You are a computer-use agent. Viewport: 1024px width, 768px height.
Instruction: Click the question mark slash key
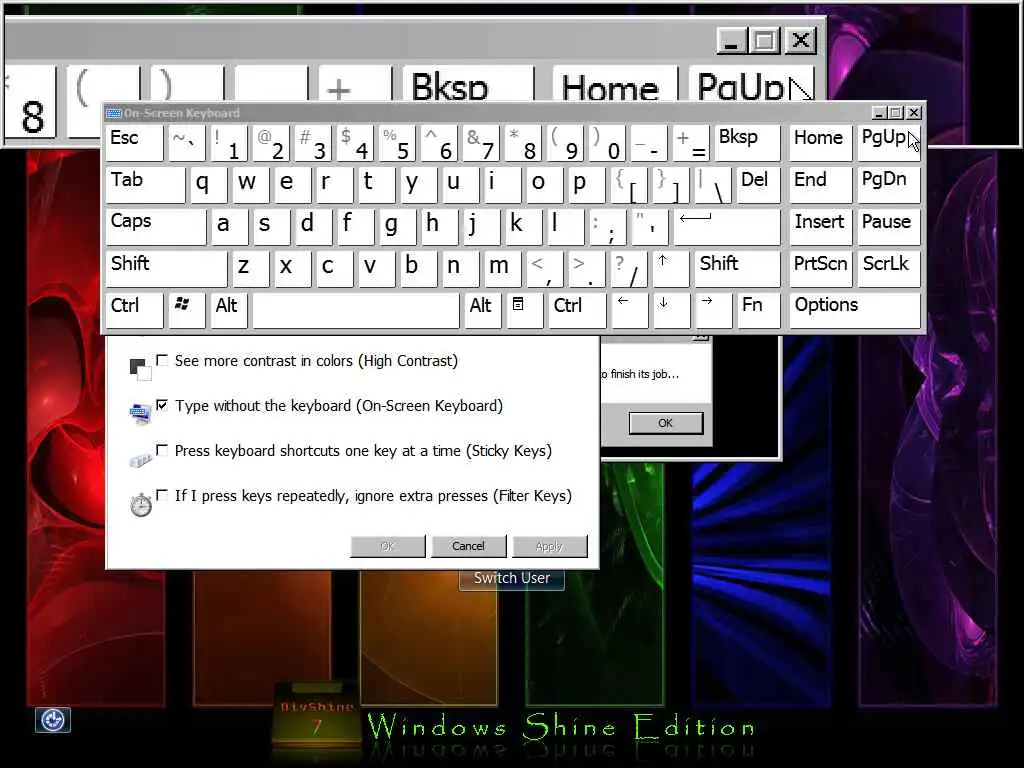tap(629, 268)
